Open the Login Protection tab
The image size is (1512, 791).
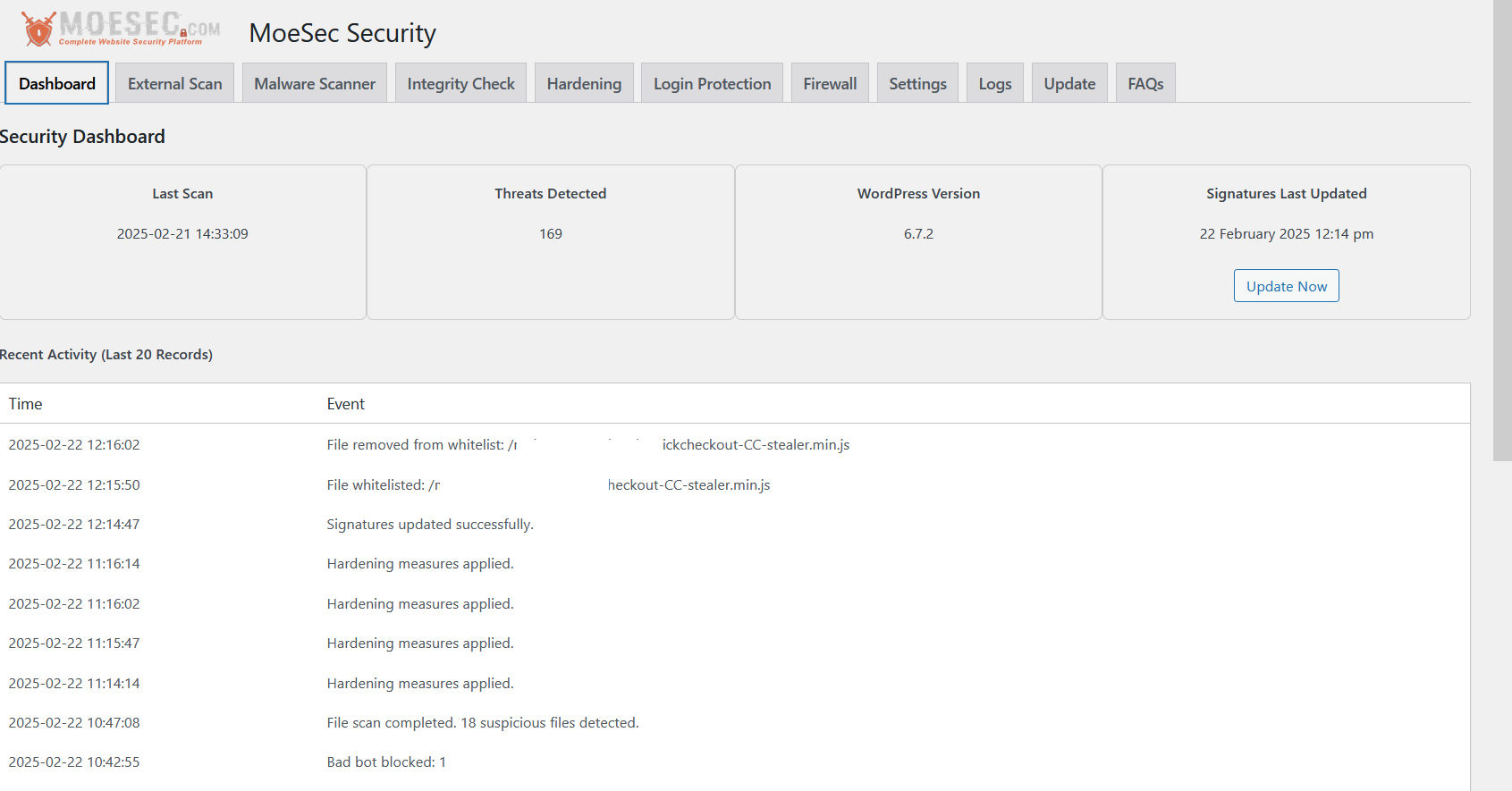(x=712, y=83)
